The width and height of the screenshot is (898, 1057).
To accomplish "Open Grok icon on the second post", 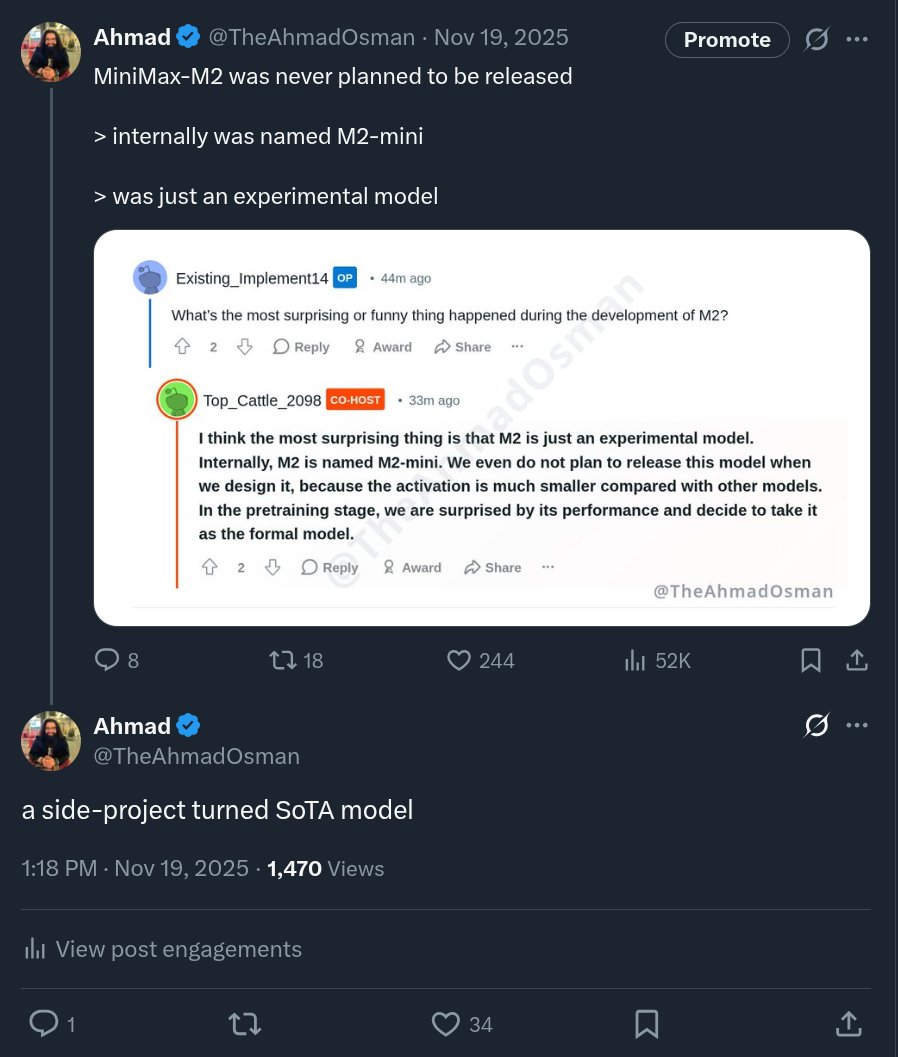I will click(817, 726).
